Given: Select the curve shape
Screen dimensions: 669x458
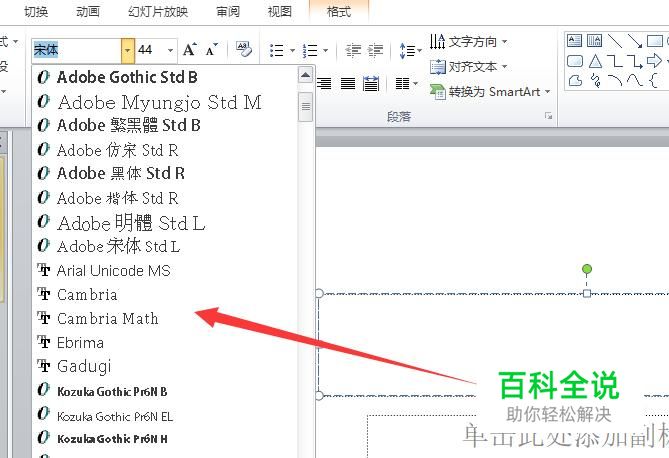Looking at the screenshot, I should 634,80.
